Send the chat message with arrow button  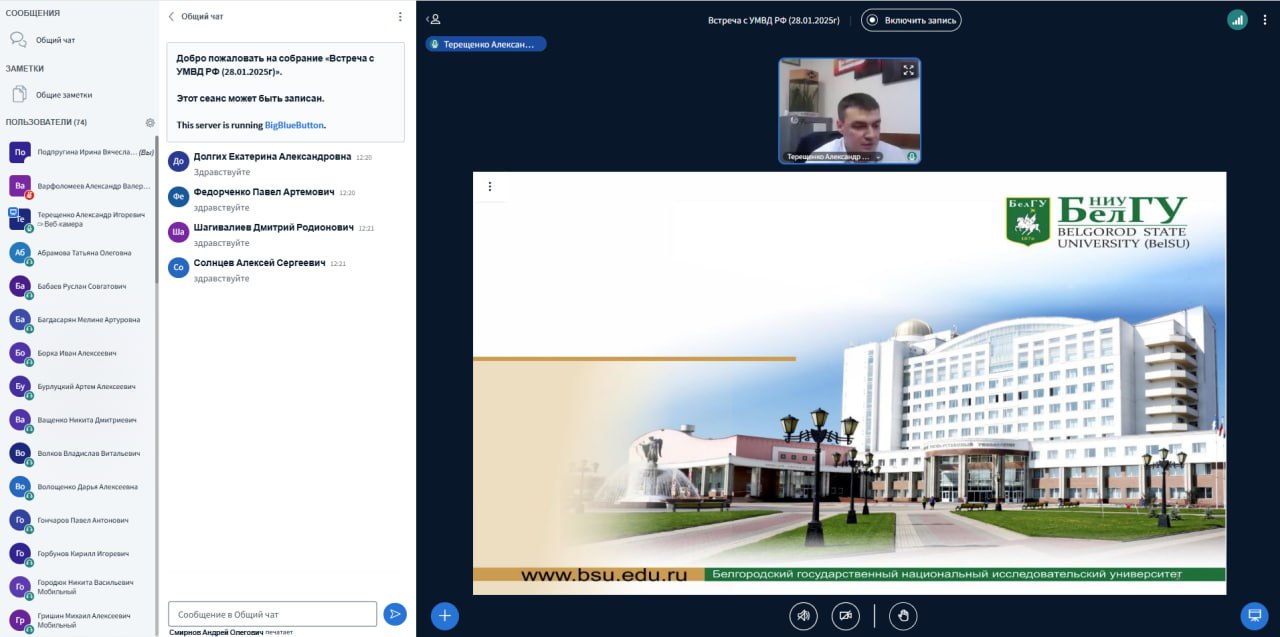[x=395, y=614]
